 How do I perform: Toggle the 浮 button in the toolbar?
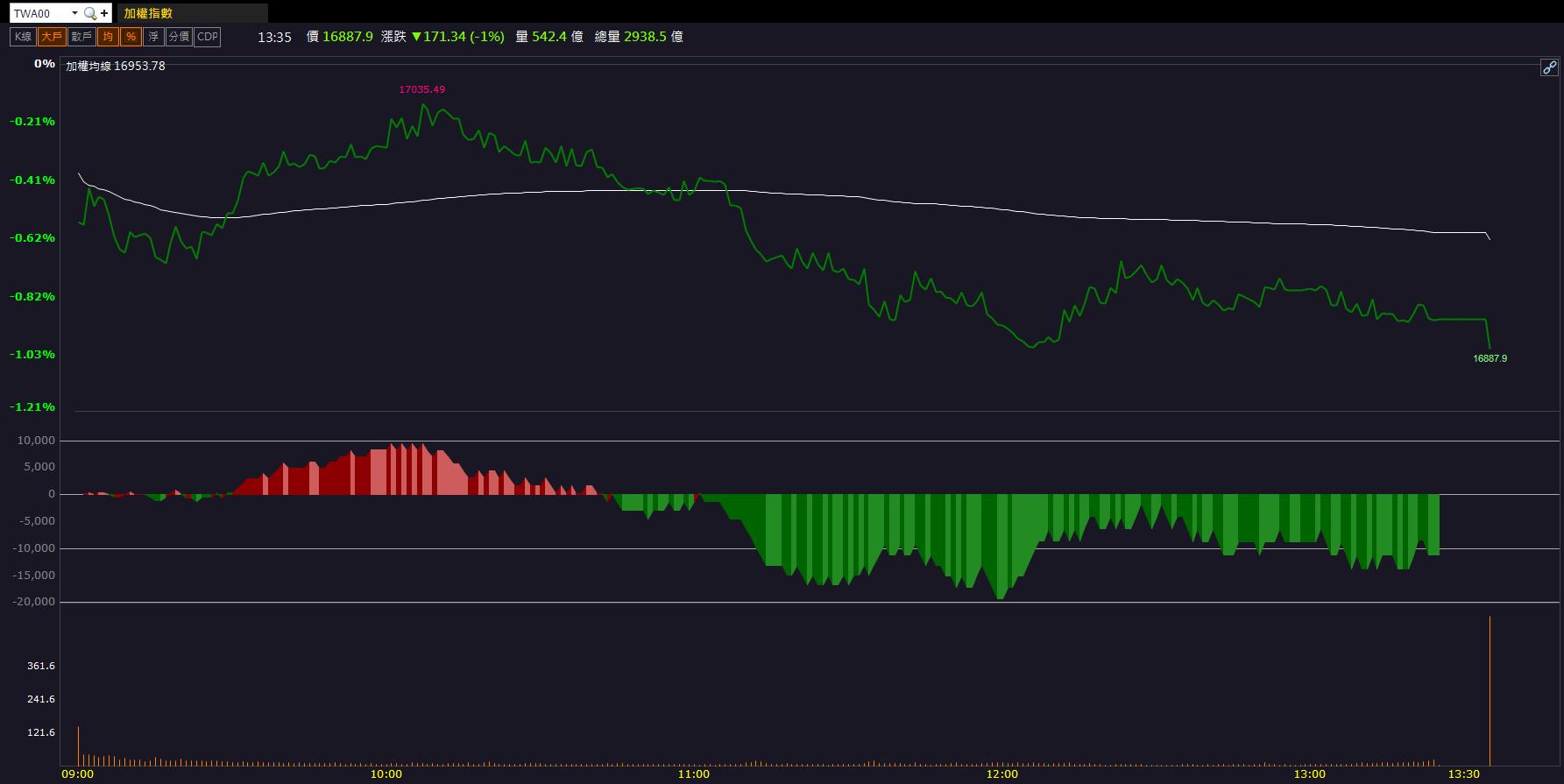[x=153, y=37]
